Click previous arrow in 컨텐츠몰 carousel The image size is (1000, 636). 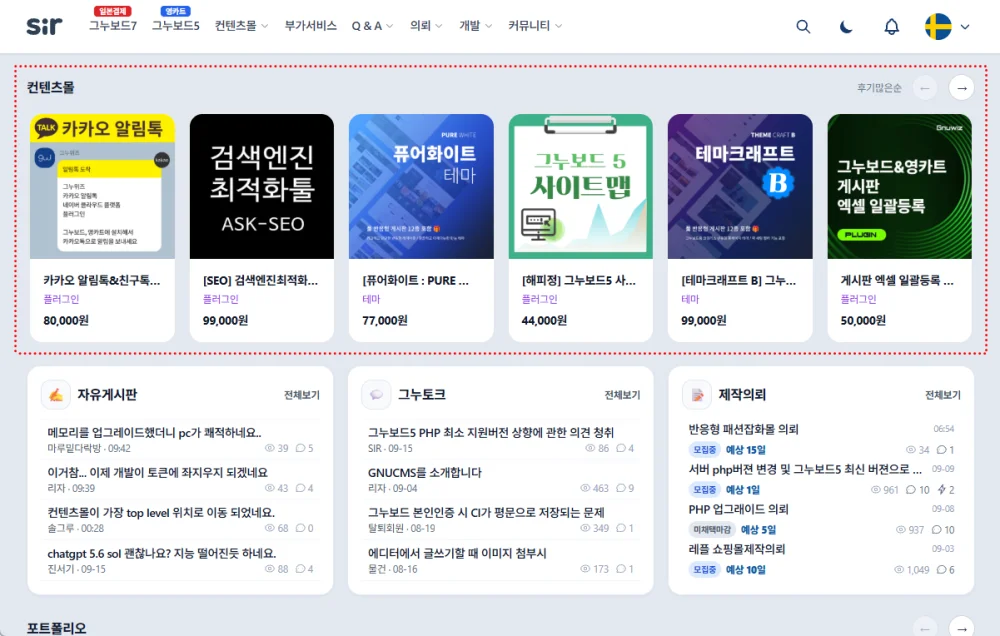(x=925, y=87)
